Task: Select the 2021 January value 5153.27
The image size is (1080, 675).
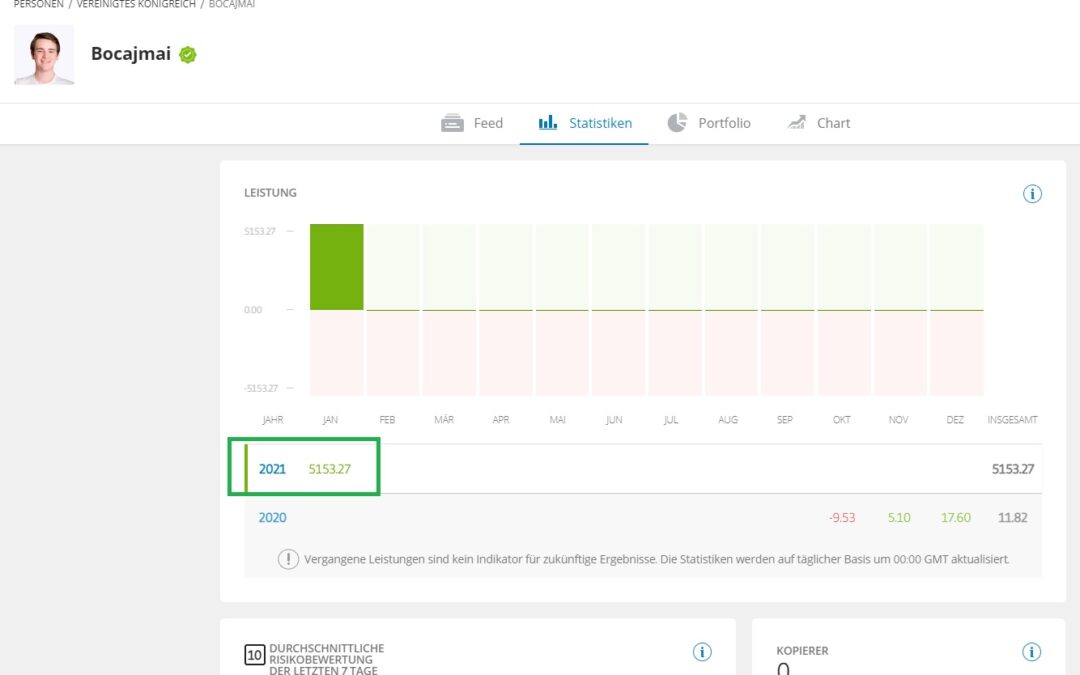Action: 330,469
